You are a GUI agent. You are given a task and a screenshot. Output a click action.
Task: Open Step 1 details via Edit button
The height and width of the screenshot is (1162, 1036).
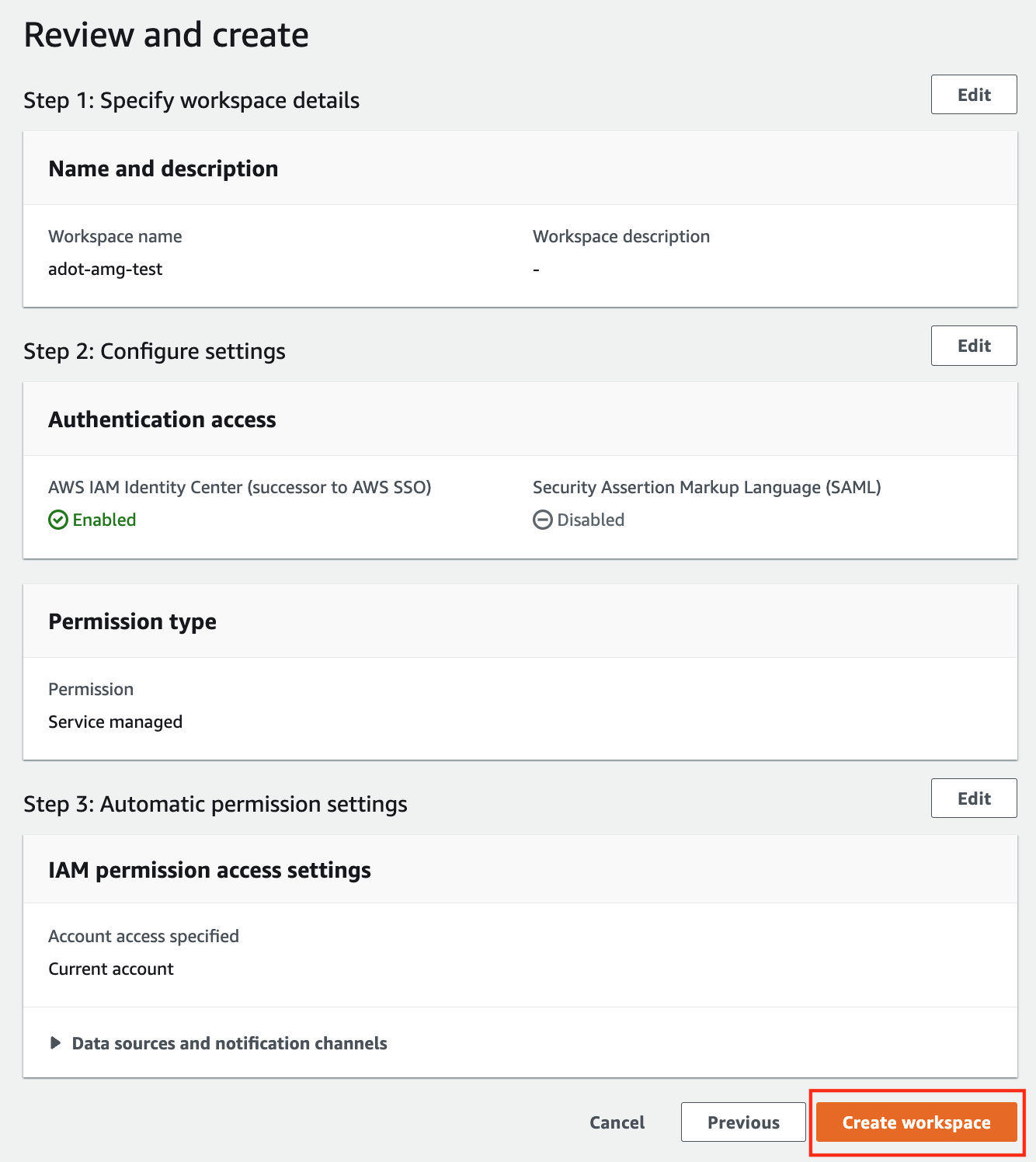point(974,95)
